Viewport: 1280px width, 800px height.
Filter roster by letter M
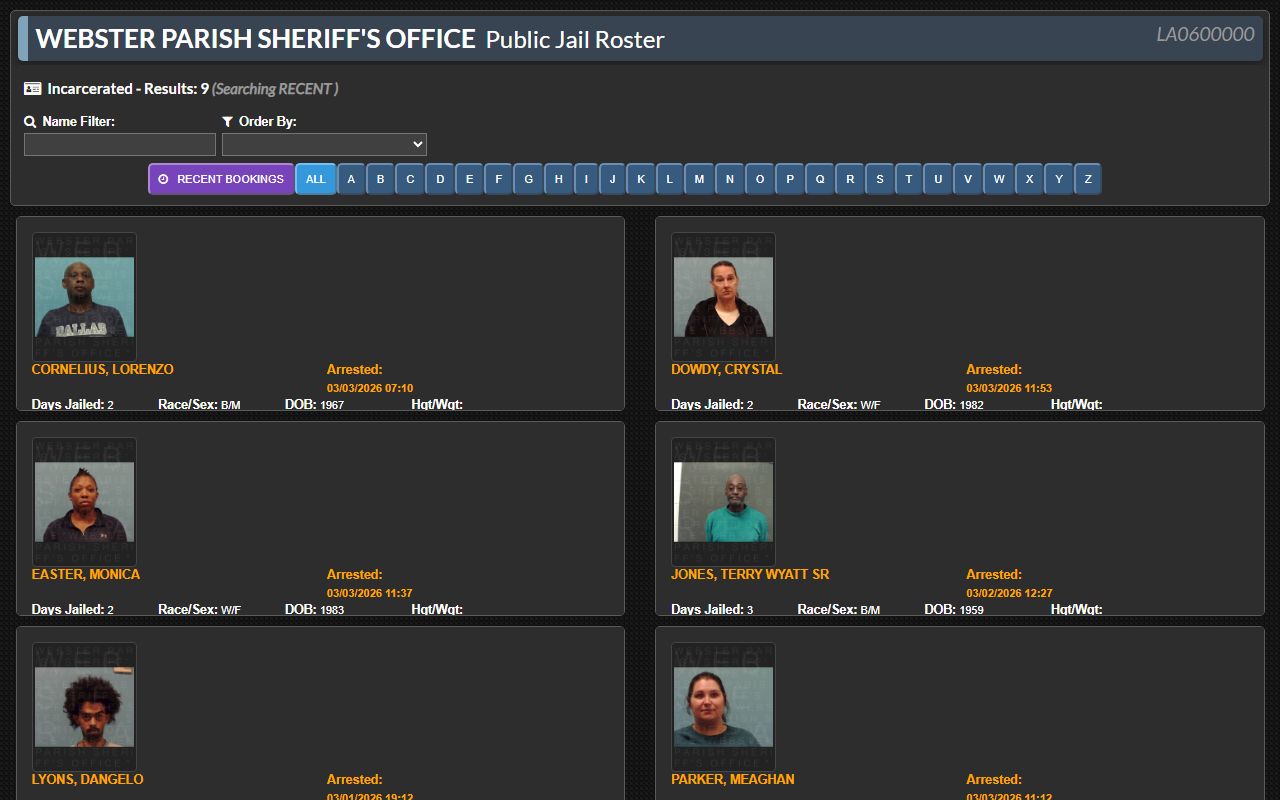pos(699,179)
